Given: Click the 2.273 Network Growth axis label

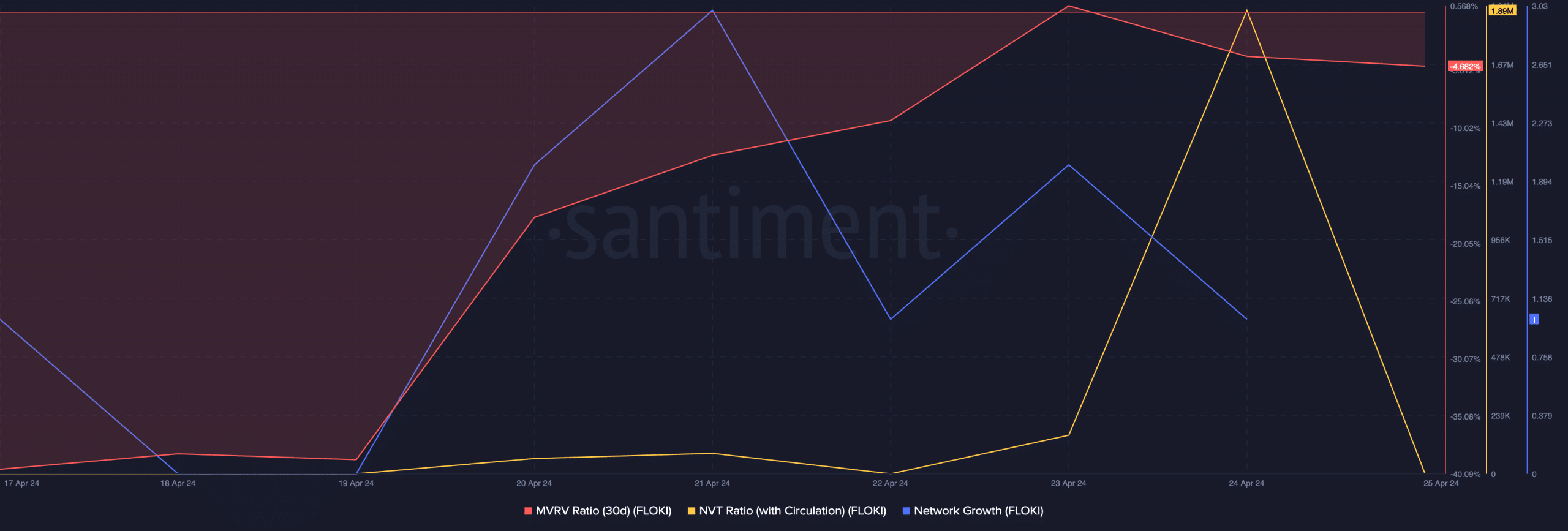Looking at the screenshot, I should click(x=1542, y=123).
